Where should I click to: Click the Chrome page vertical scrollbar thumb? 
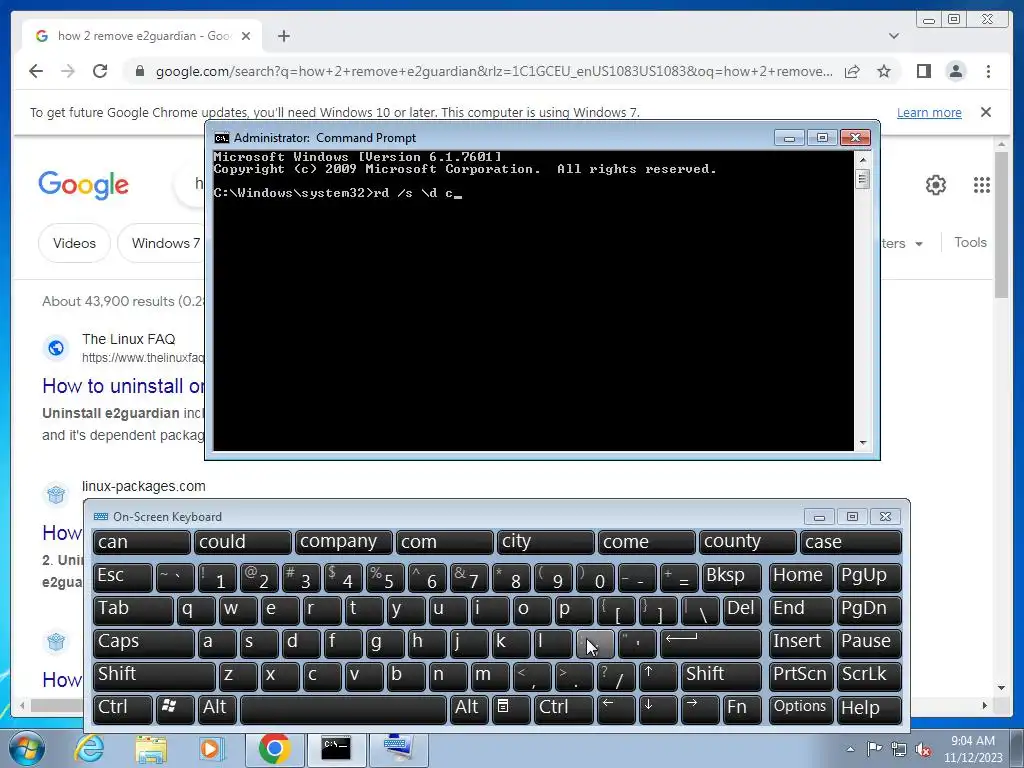[1002, 225]
